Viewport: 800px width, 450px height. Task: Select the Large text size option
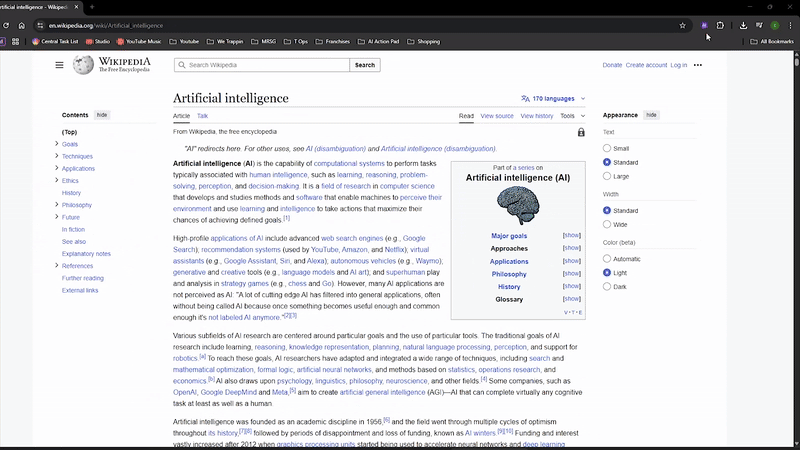(607, 176)
